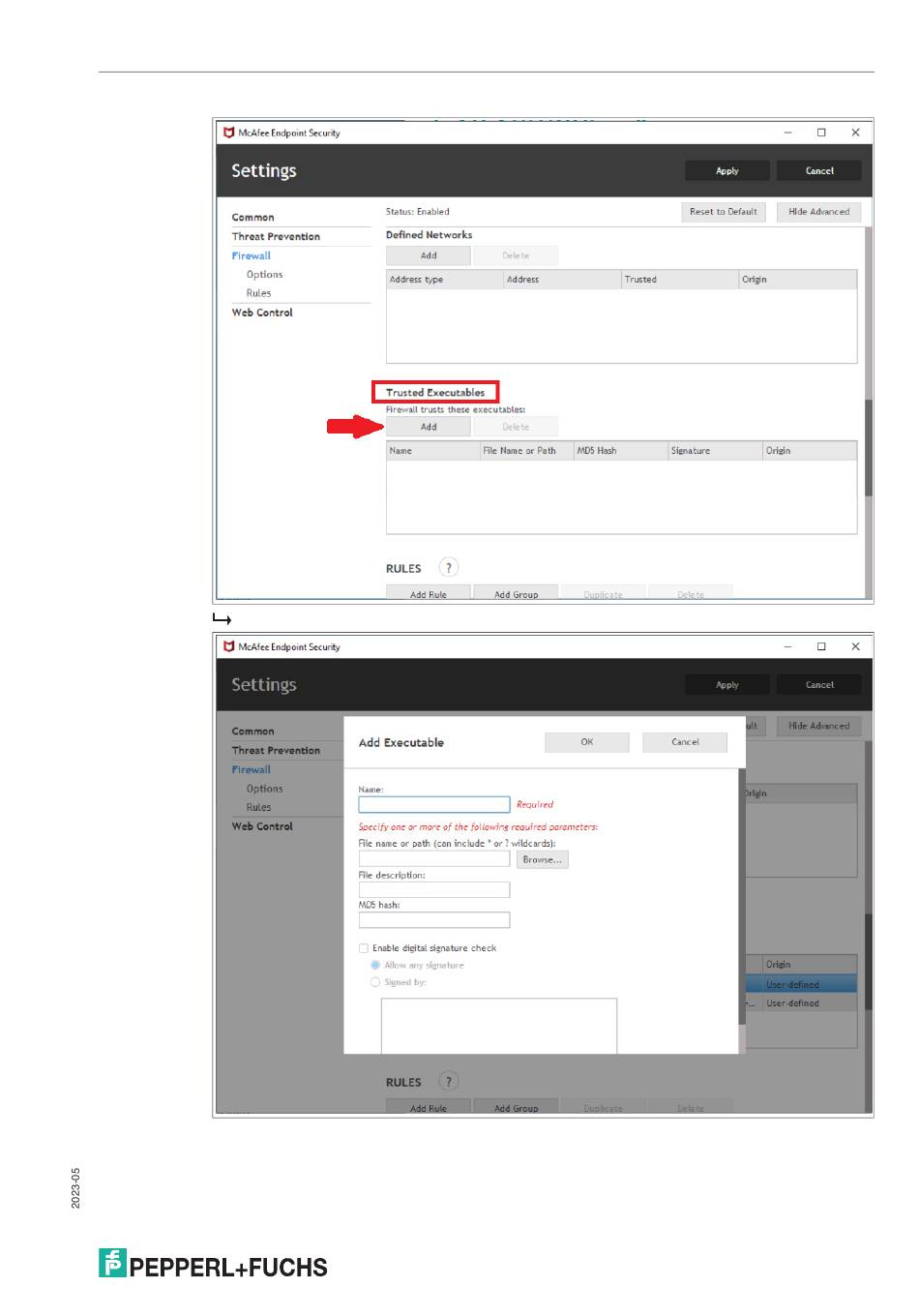Click Hide Advanced in upper Settings window
Screen dimensions: 919x1316
[818, 212]
